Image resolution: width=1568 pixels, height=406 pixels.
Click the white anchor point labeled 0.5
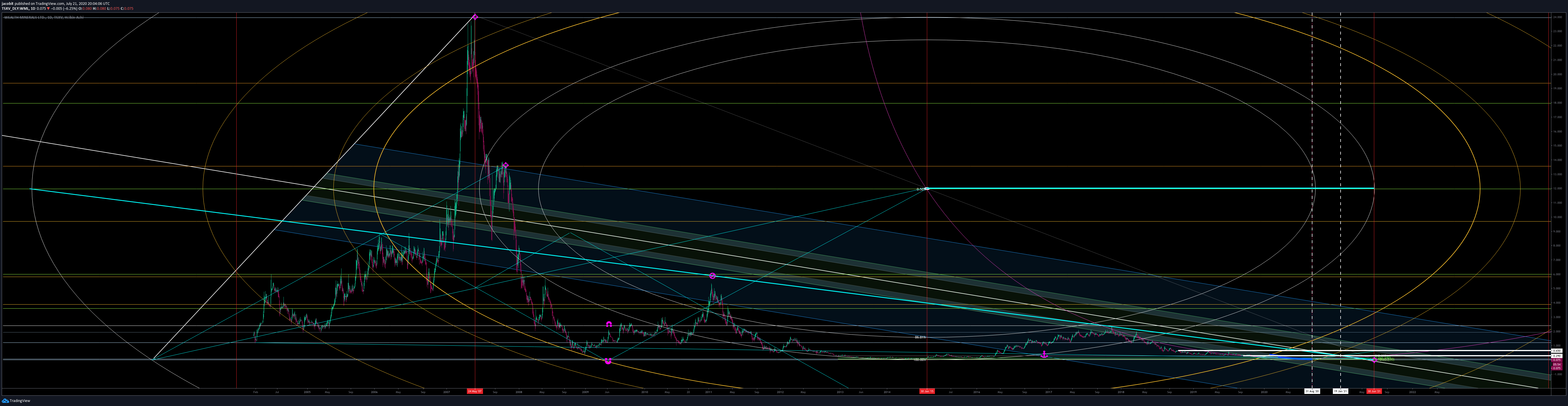pyautogui.click(x=927, y=189)
